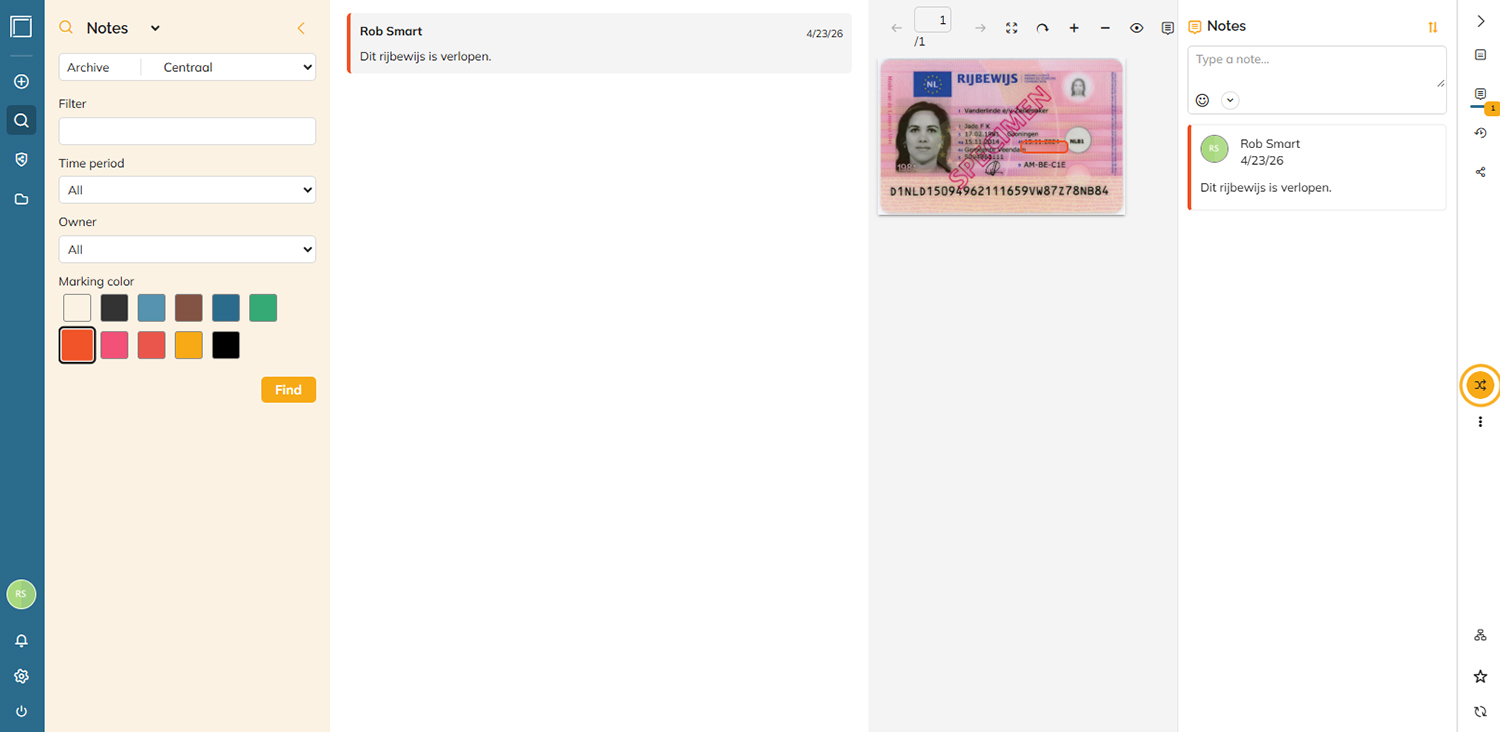Expand the Notes search type dropdown arrow
Screen dimensions: 1500x732
(155, 29)
